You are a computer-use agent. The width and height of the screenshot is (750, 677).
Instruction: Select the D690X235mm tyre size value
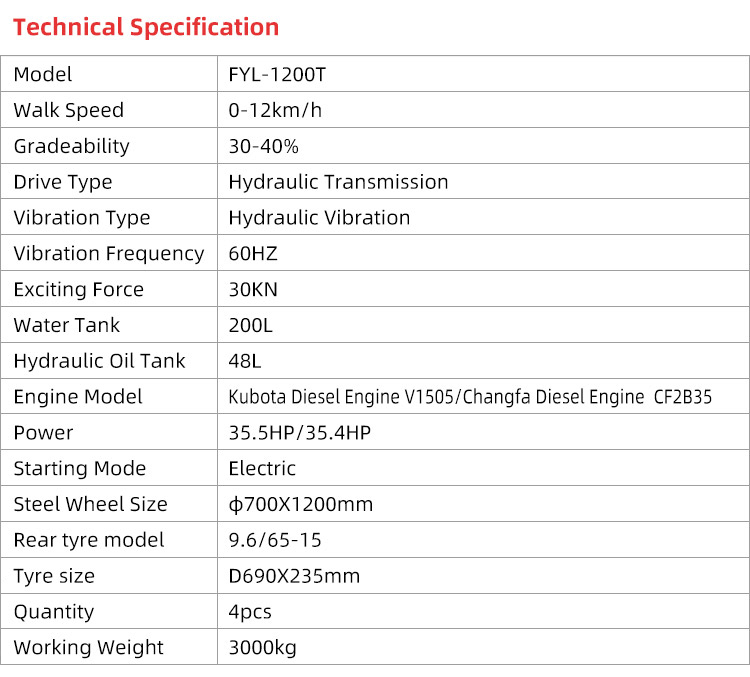click(x=294, y=577)
